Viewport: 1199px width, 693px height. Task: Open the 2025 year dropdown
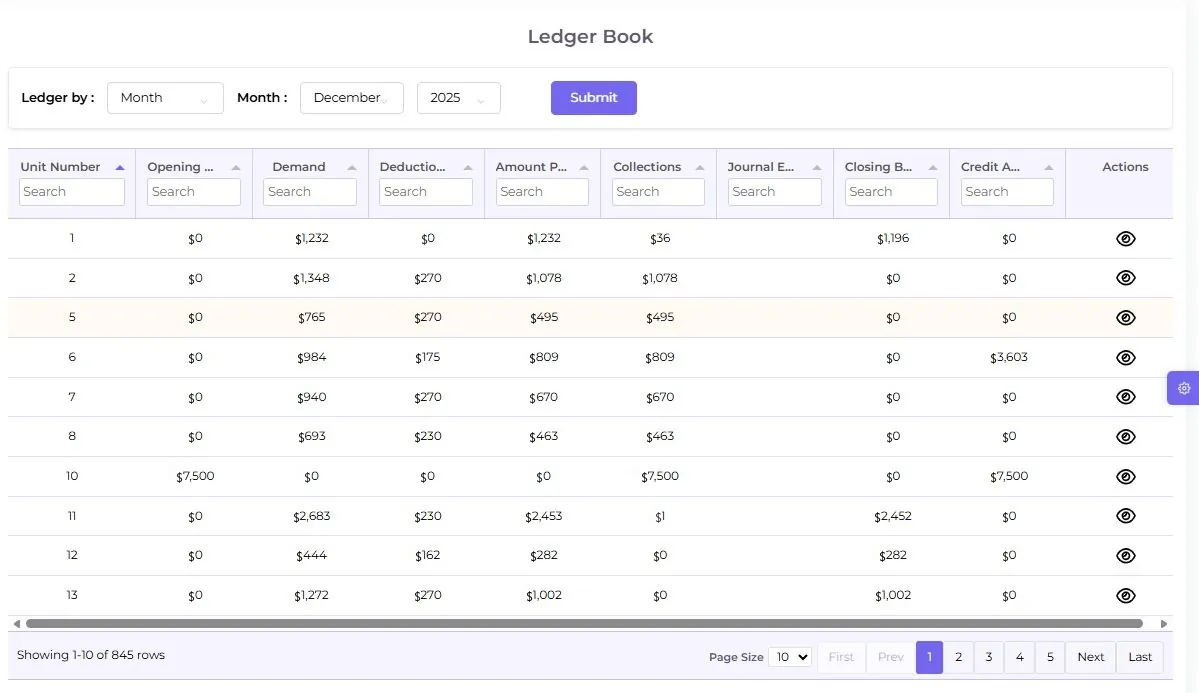(459, 98)
